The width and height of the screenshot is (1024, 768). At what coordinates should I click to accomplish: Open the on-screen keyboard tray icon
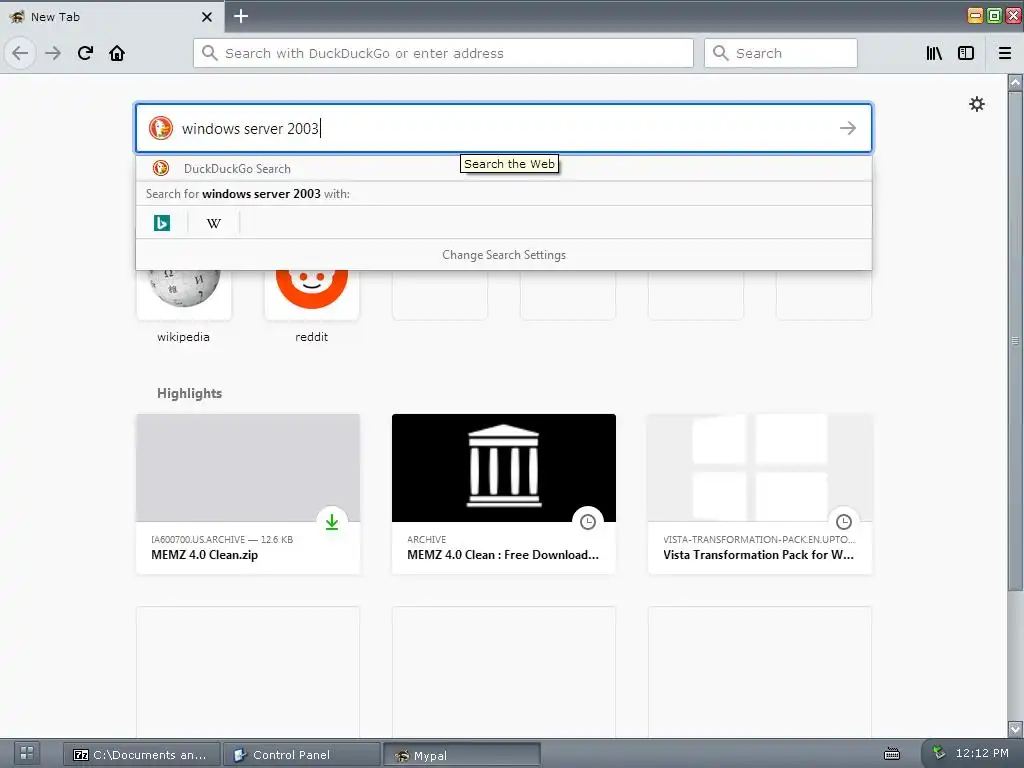click(891, 754)
